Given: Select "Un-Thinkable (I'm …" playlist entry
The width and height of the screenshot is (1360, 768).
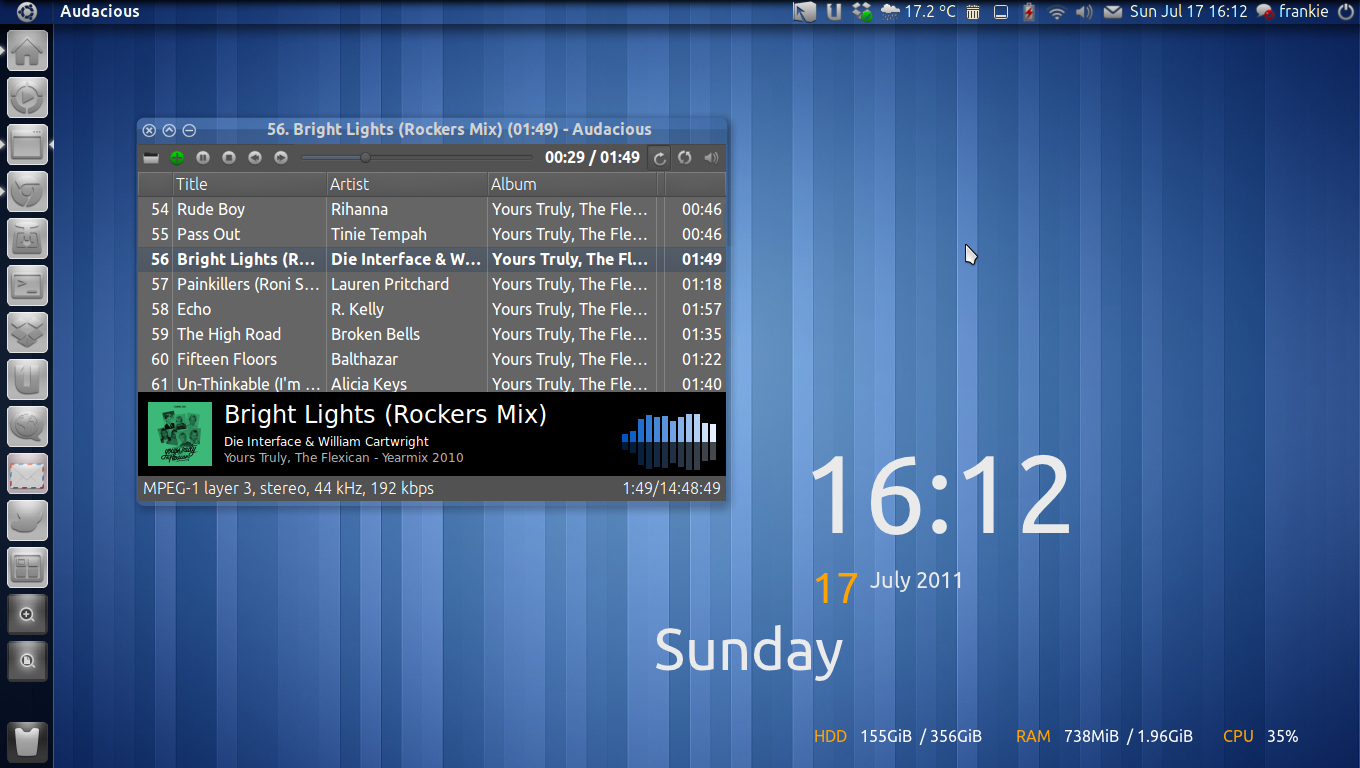Looking at the screenshot, I should [249, 383].
